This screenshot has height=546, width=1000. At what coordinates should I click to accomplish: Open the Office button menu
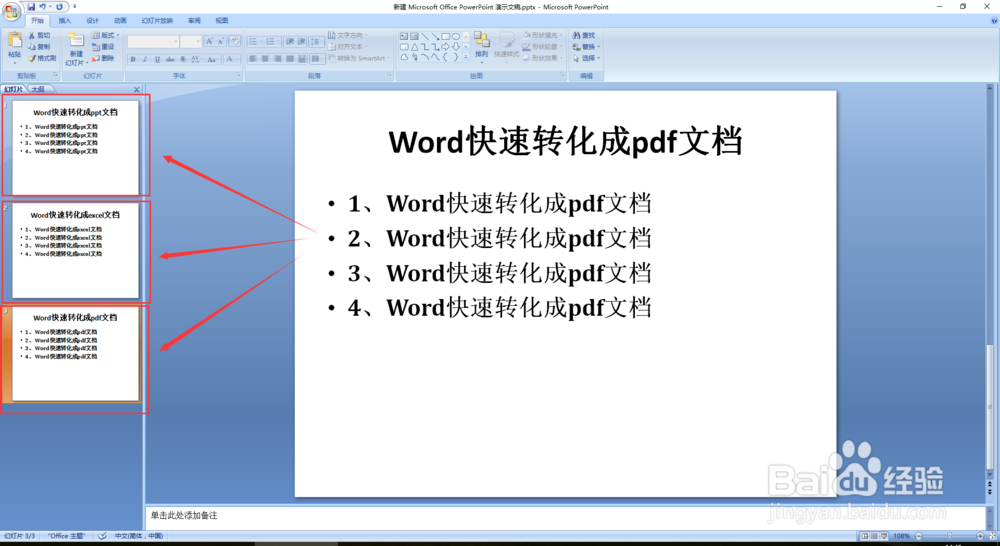click(x=11, y=11)
